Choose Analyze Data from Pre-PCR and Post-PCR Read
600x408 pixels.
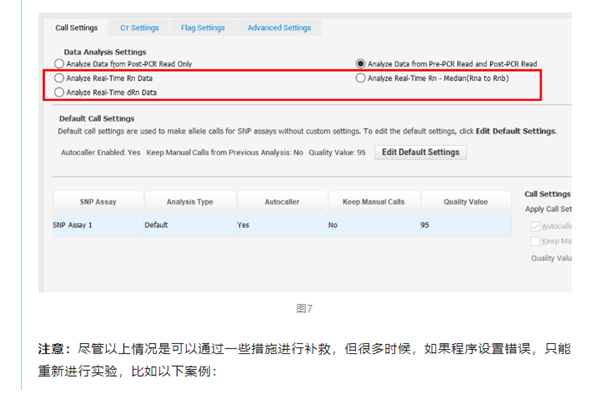click(x=361, y=64)
